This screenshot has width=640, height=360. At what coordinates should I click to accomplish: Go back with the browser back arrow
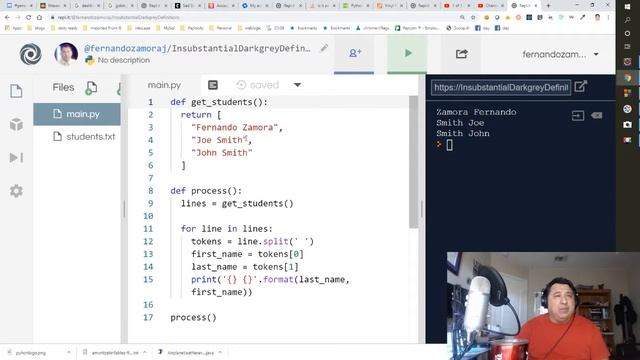[x=7, y=18]
